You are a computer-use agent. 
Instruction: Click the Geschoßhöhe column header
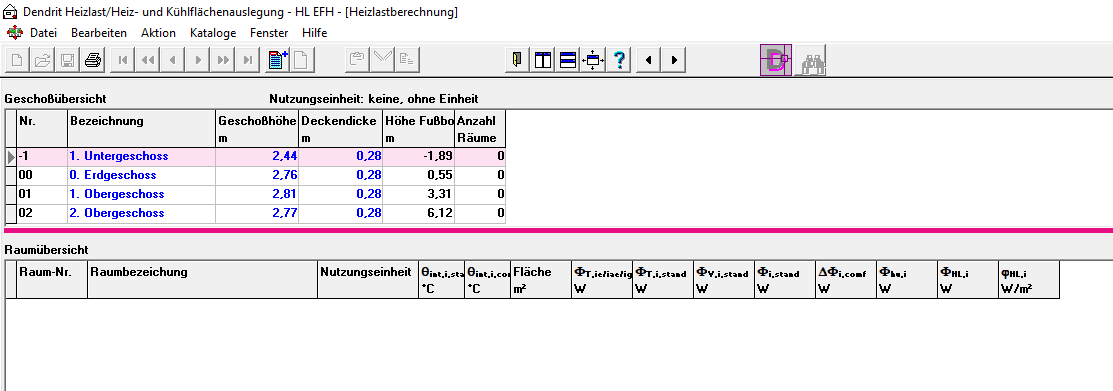(x=257, y=129)
